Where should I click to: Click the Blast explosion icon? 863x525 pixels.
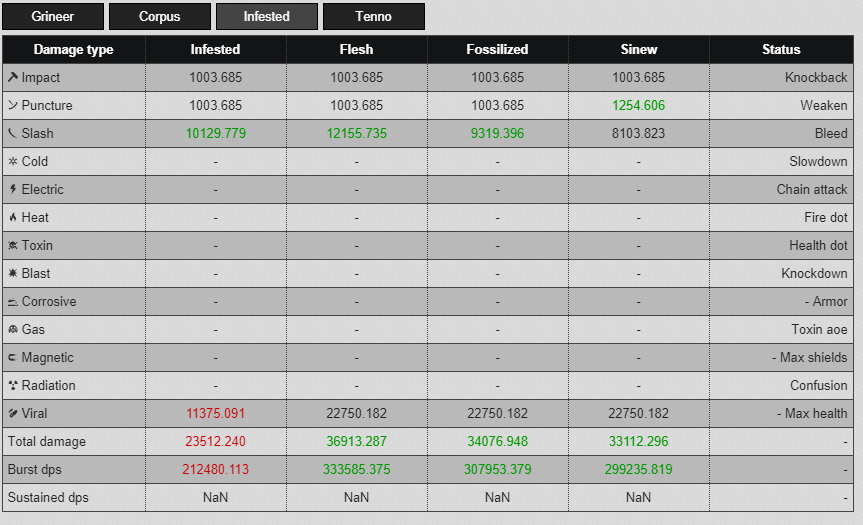pyautogui.click(x=13, y=273)
